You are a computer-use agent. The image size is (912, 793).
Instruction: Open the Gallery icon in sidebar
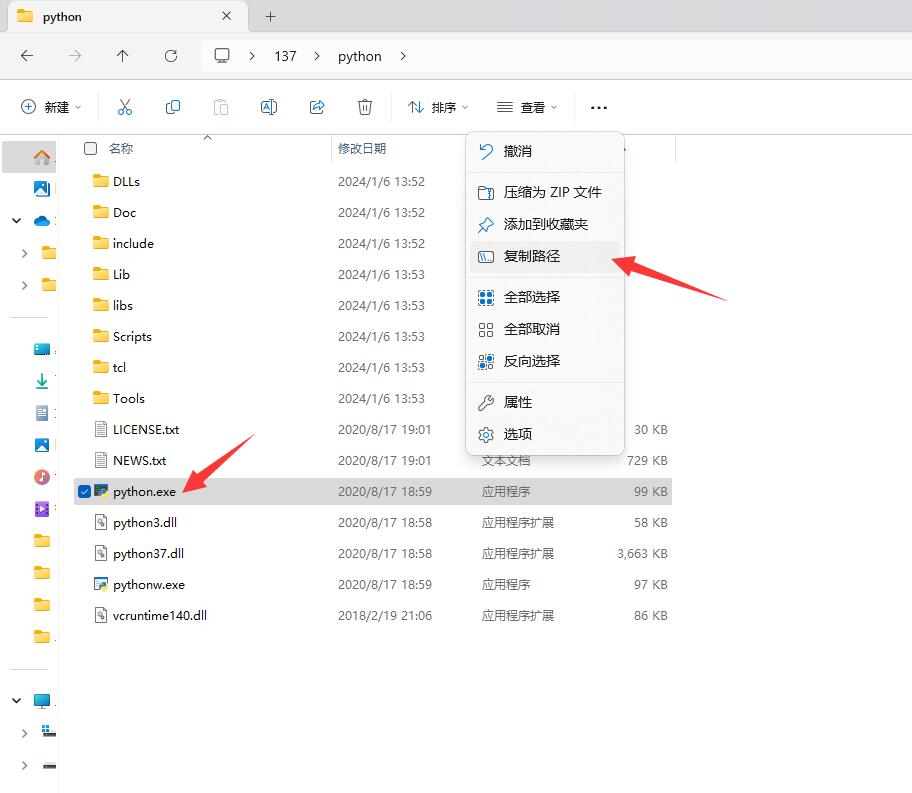42,189
